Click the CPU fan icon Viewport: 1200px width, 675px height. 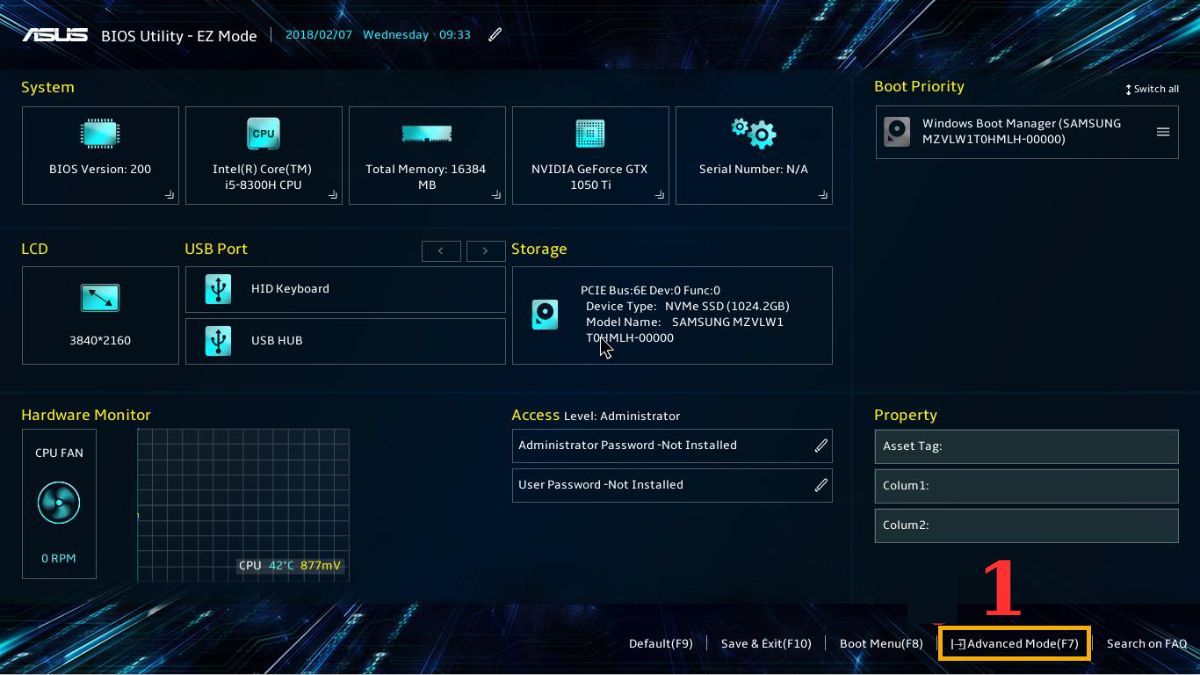point(59,503)
